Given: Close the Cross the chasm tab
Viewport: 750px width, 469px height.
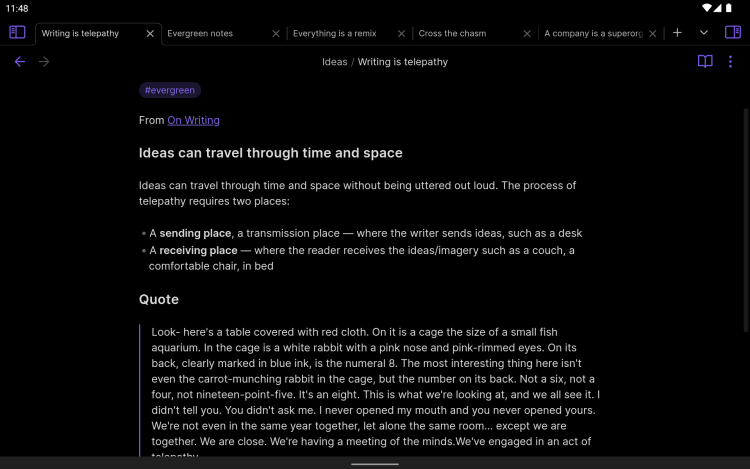Looking at the screenshot, I should (527, 34).
